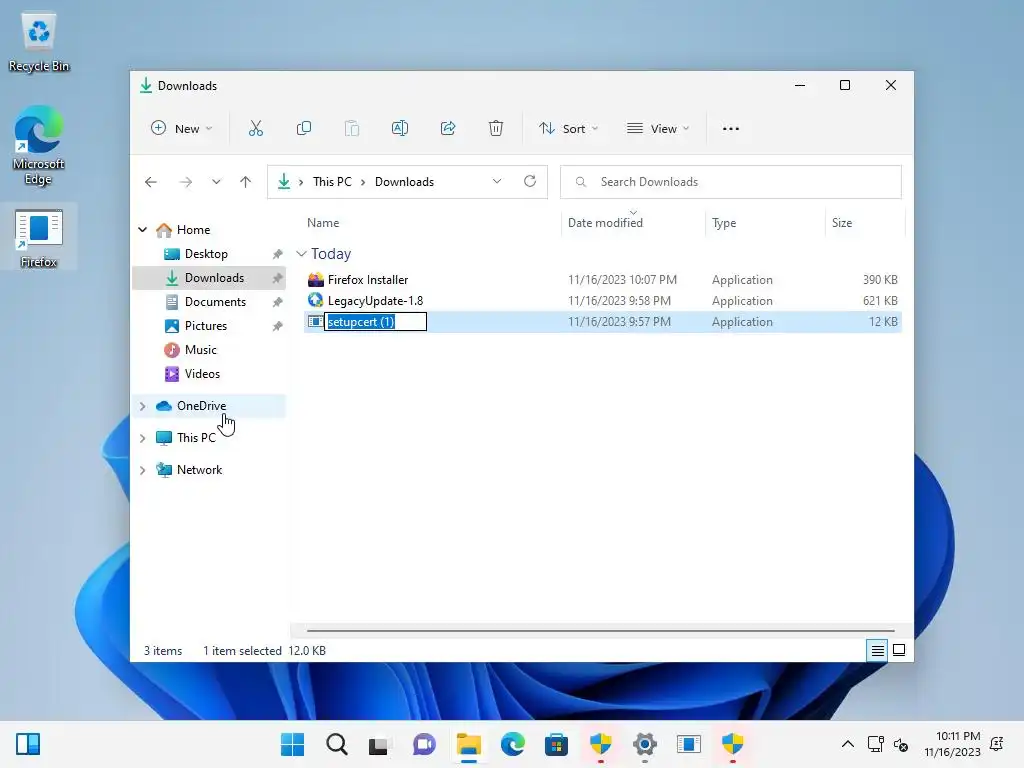The image size is (1024, 768).
Task: Switch to large thumbnails view icon
Action: pyautogui.click(x=899, y=650)
